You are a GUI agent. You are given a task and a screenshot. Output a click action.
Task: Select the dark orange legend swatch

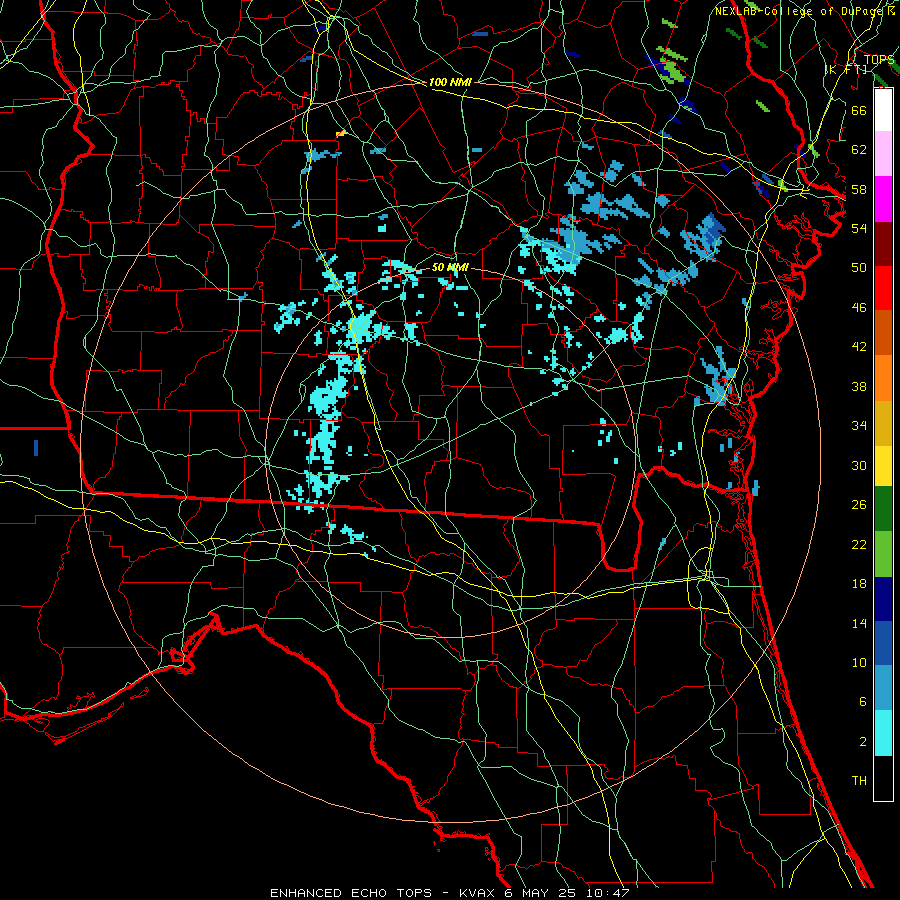pyautogui.click(x=883, y=333)
